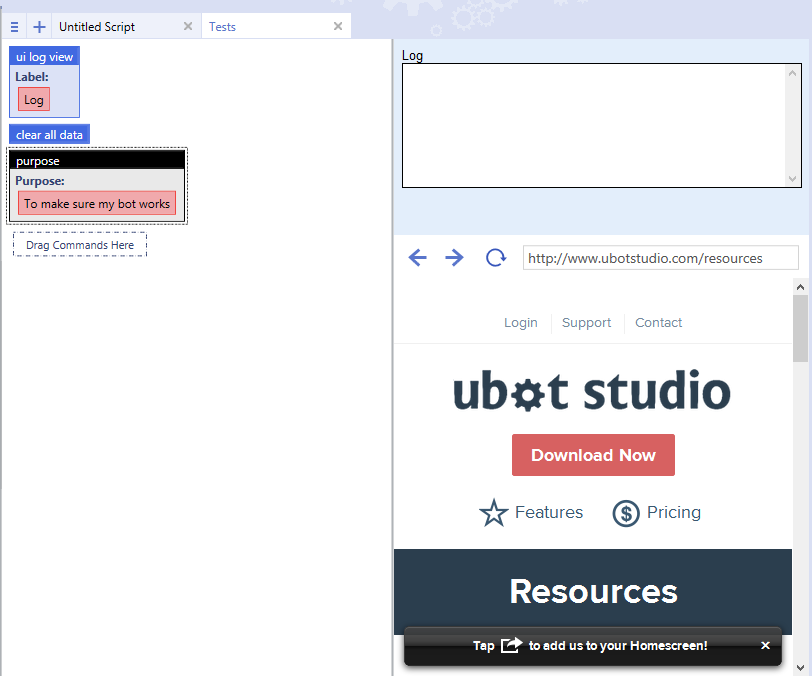Screen dimensions: 812x676
Task: Click the share icon in the homescreen banner
Action: (511, 645)
